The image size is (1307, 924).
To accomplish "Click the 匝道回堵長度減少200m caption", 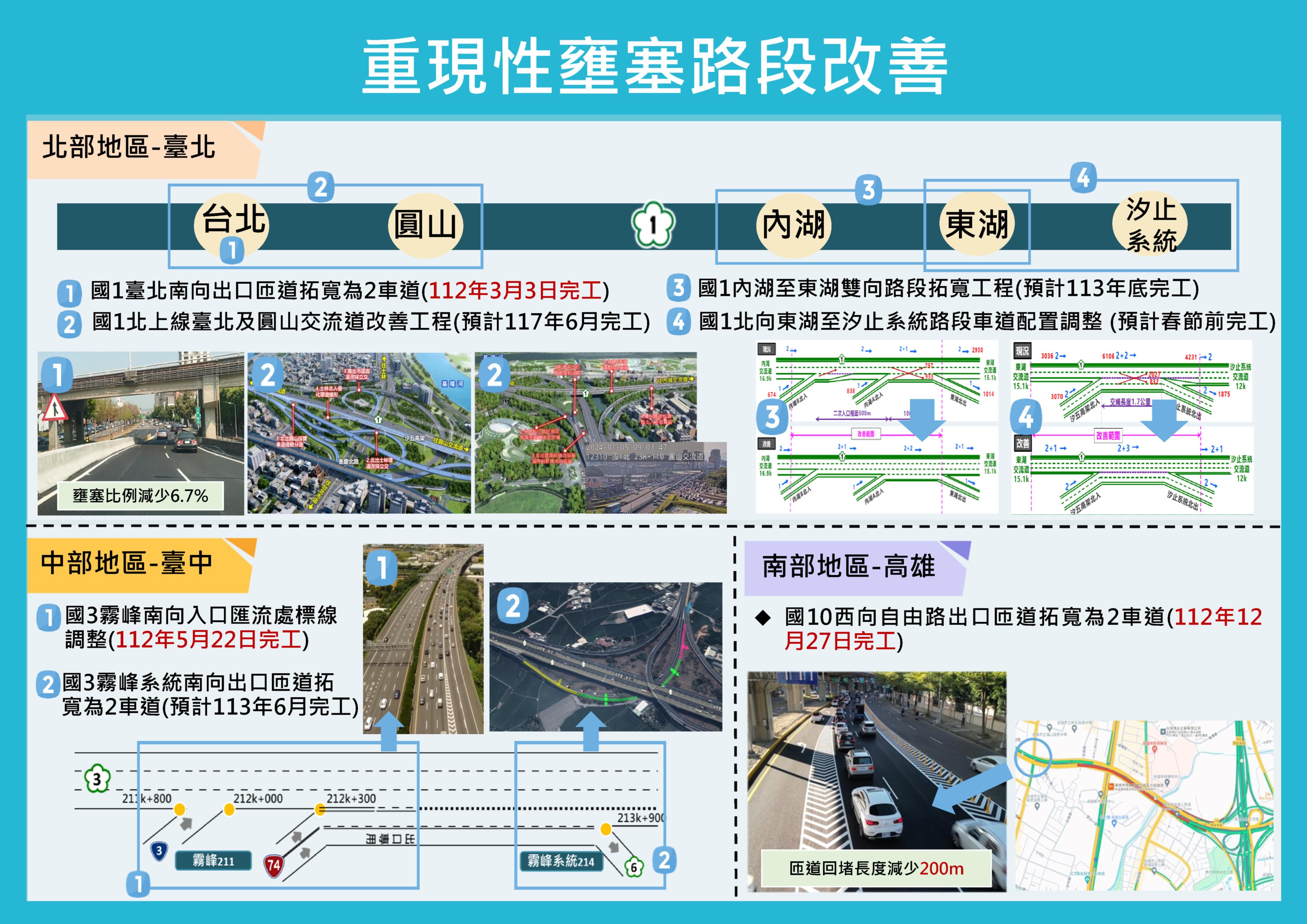I will click(x=877, y=868).
